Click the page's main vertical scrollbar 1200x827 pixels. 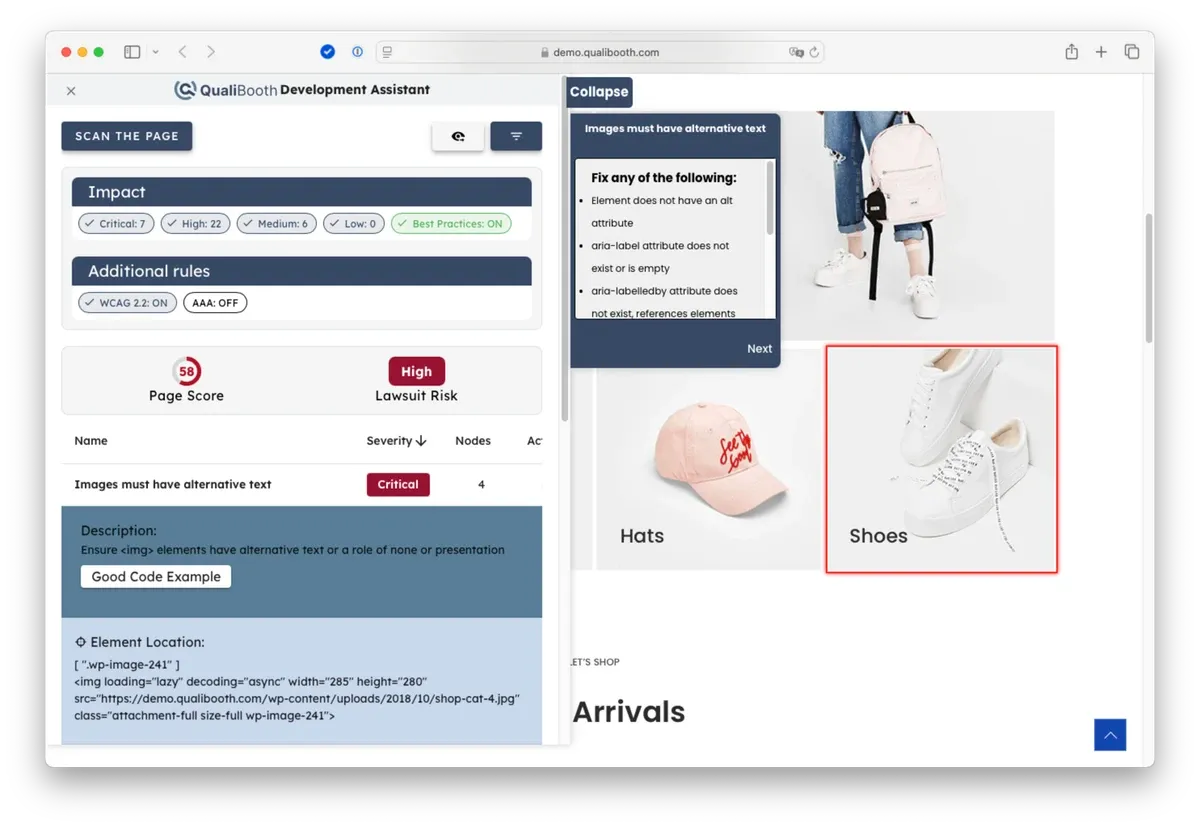[1148, 278]
